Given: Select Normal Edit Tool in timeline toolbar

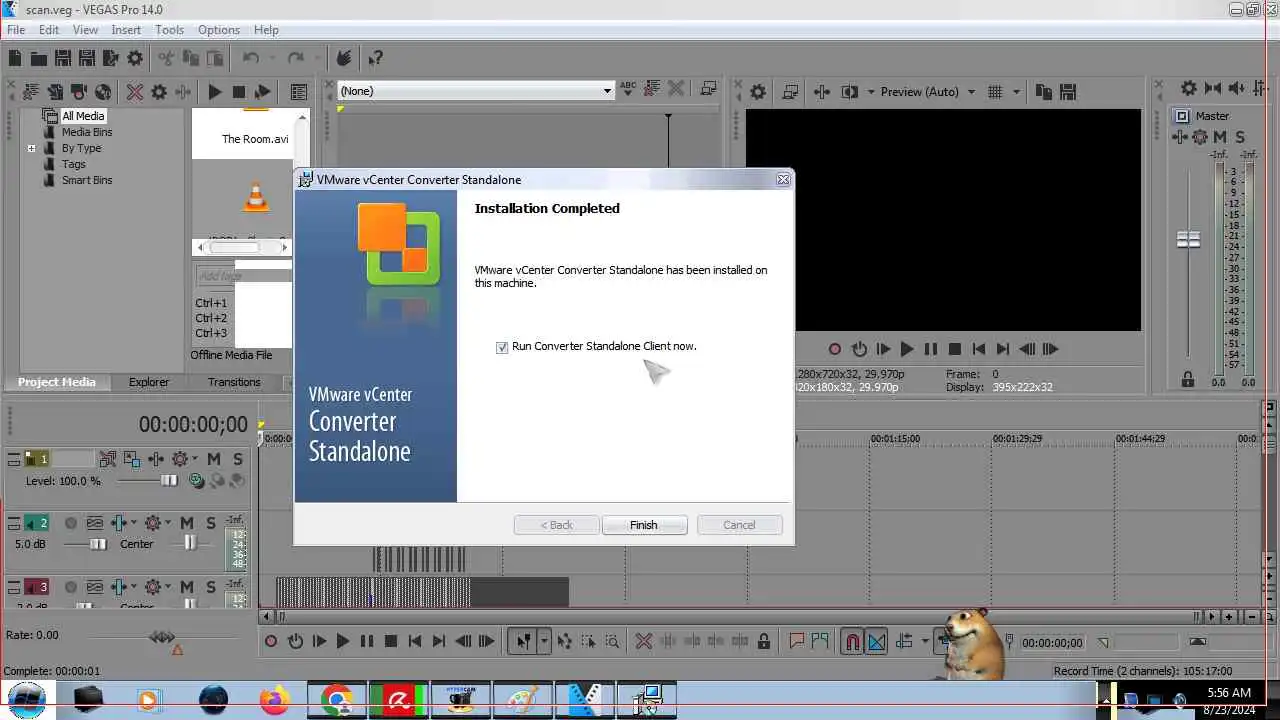Looking at the screenshot, I should tap(523, 642).
